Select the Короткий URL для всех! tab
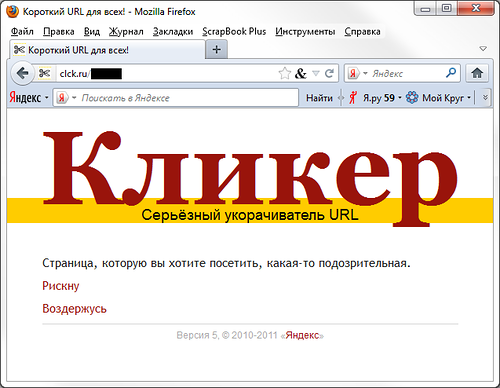This screenshot has width=500, height=388. [x=107, y=50]
